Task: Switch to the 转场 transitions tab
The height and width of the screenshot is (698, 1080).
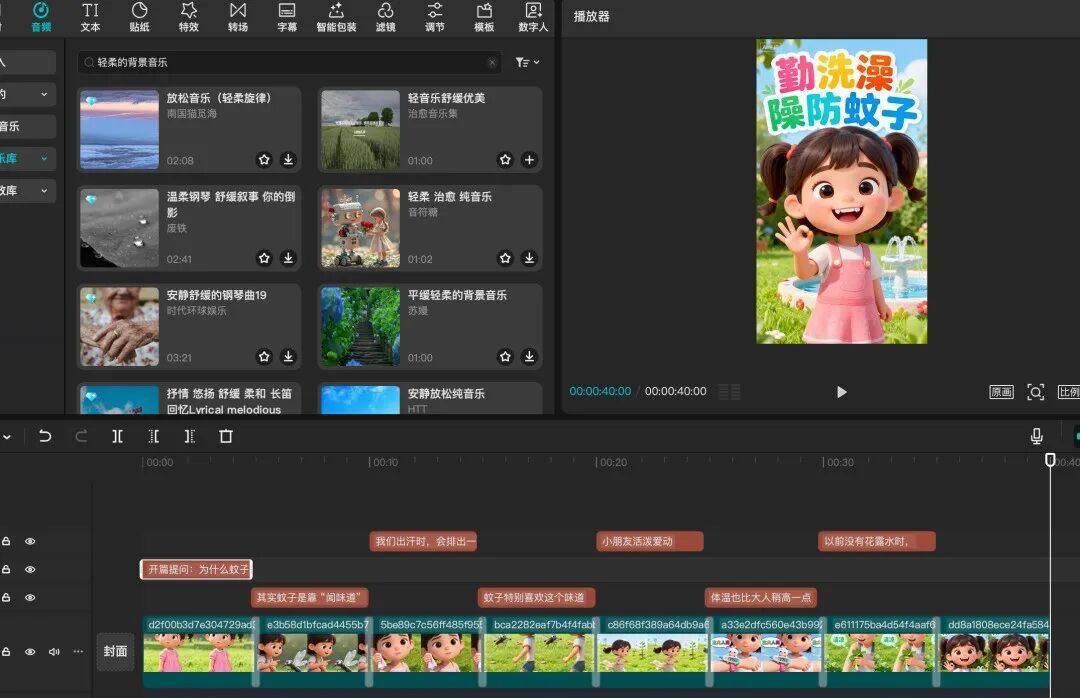Action: point(238,17)
